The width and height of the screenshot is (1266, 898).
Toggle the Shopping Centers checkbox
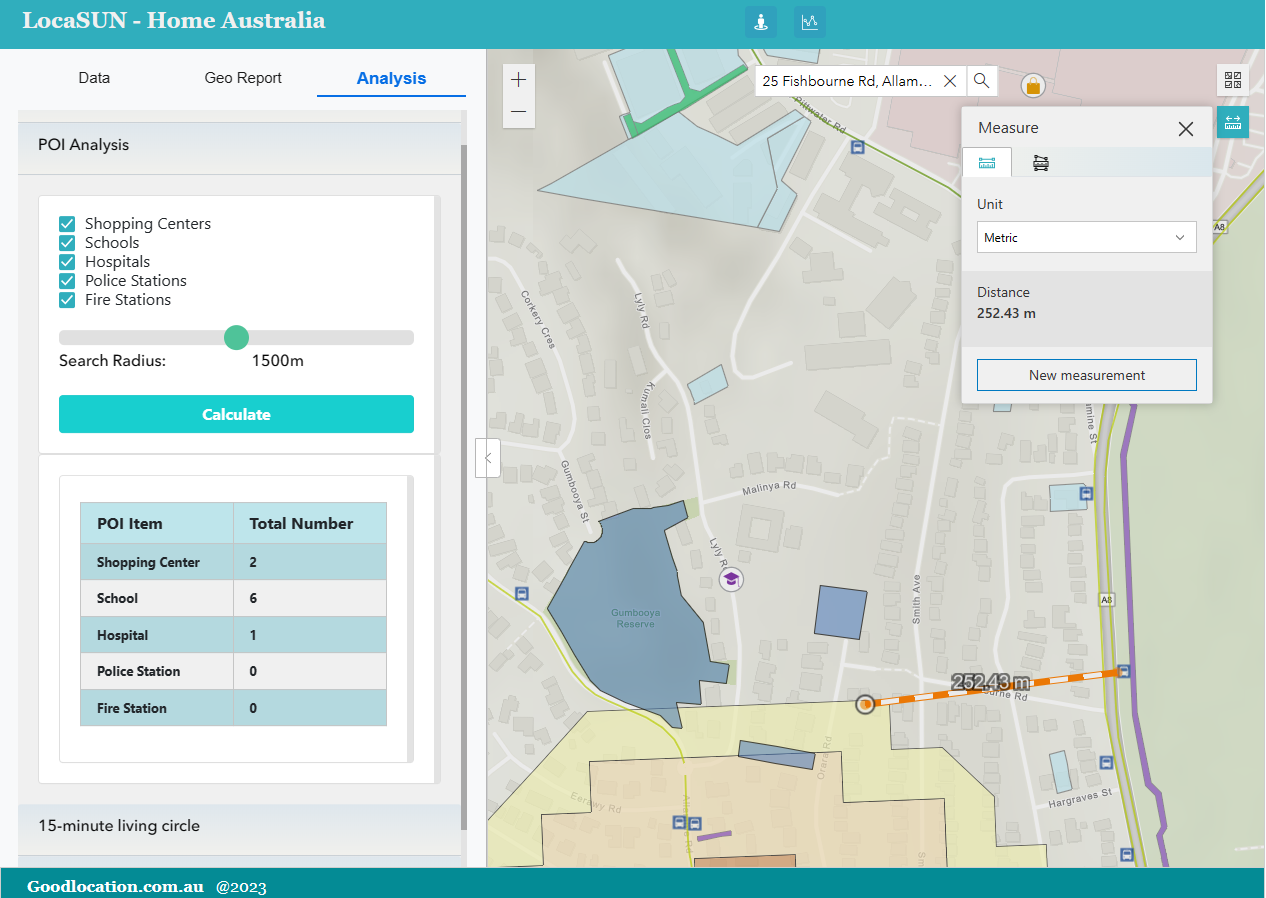(67, 224)
